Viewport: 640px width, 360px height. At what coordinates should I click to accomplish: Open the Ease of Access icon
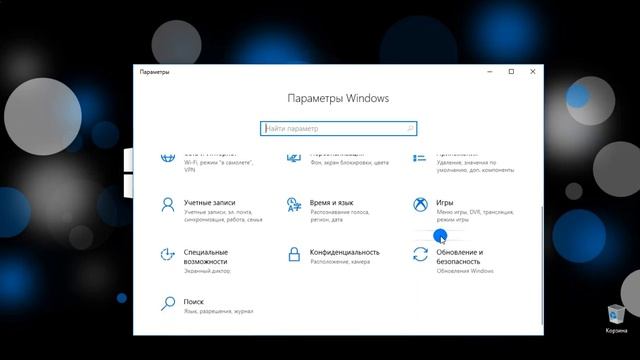pyautogui.click(x=168, y=254)
